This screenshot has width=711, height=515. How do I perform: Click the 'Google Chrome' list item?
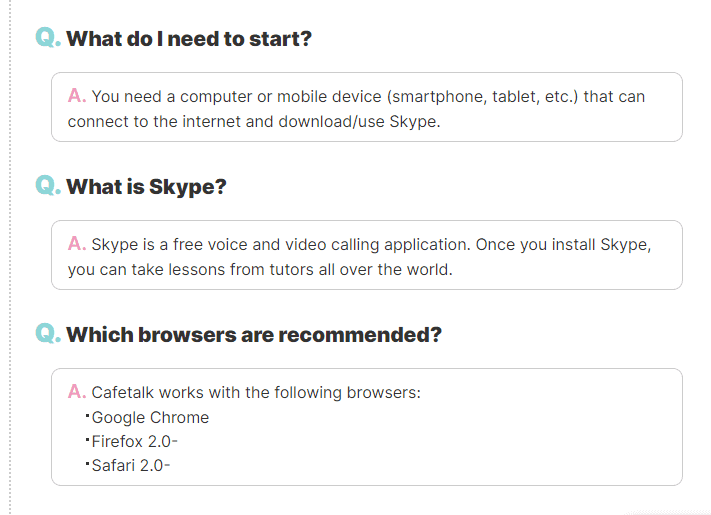[150, 418]
